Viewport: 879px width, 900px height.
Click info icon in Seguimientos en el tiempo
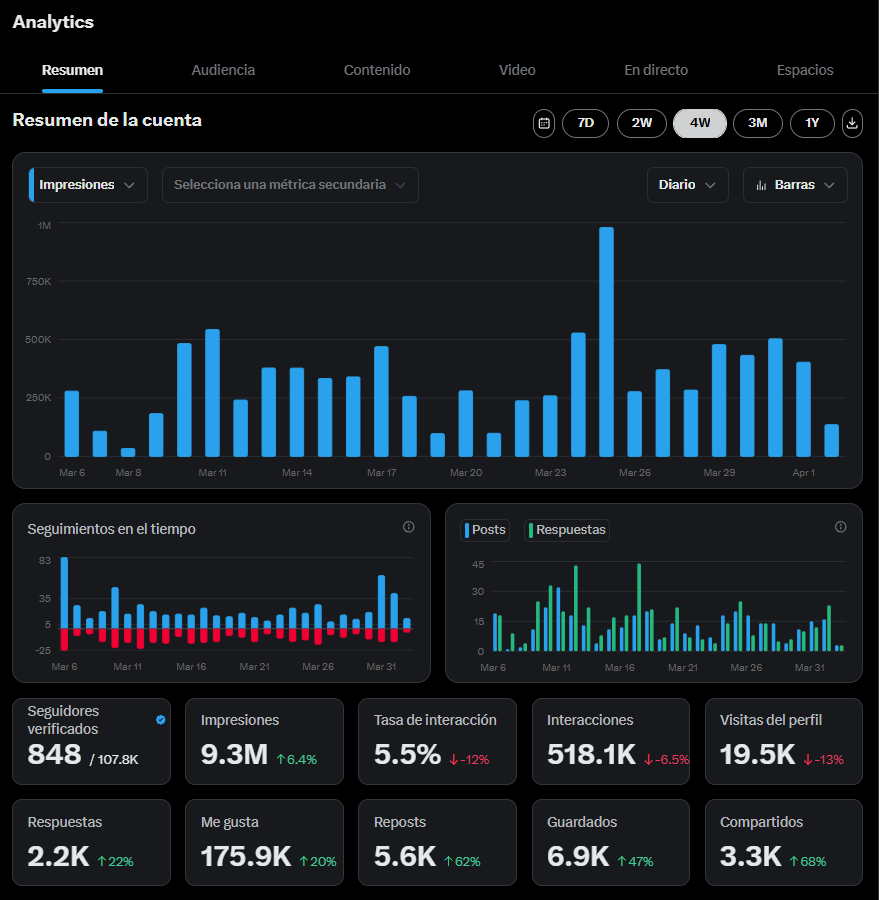tap(408, 527)
